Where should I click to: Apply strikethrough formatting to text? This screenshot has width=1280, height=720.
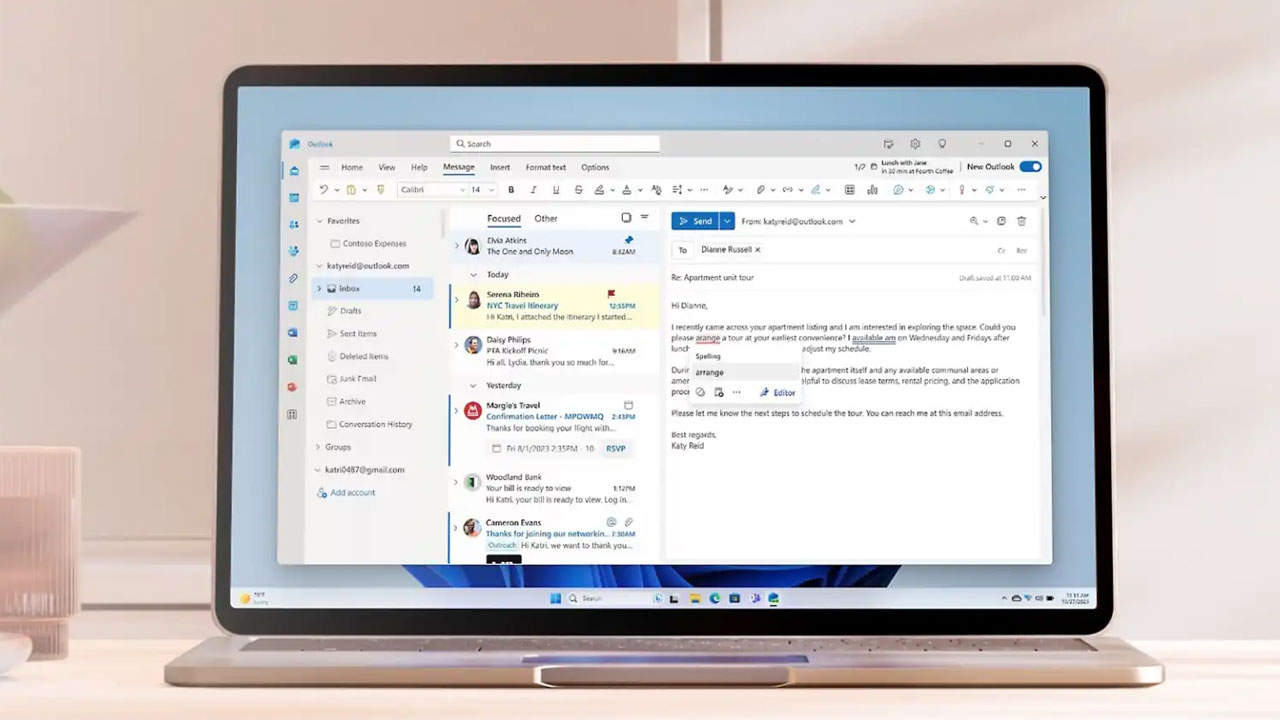[x=578, y=190]
